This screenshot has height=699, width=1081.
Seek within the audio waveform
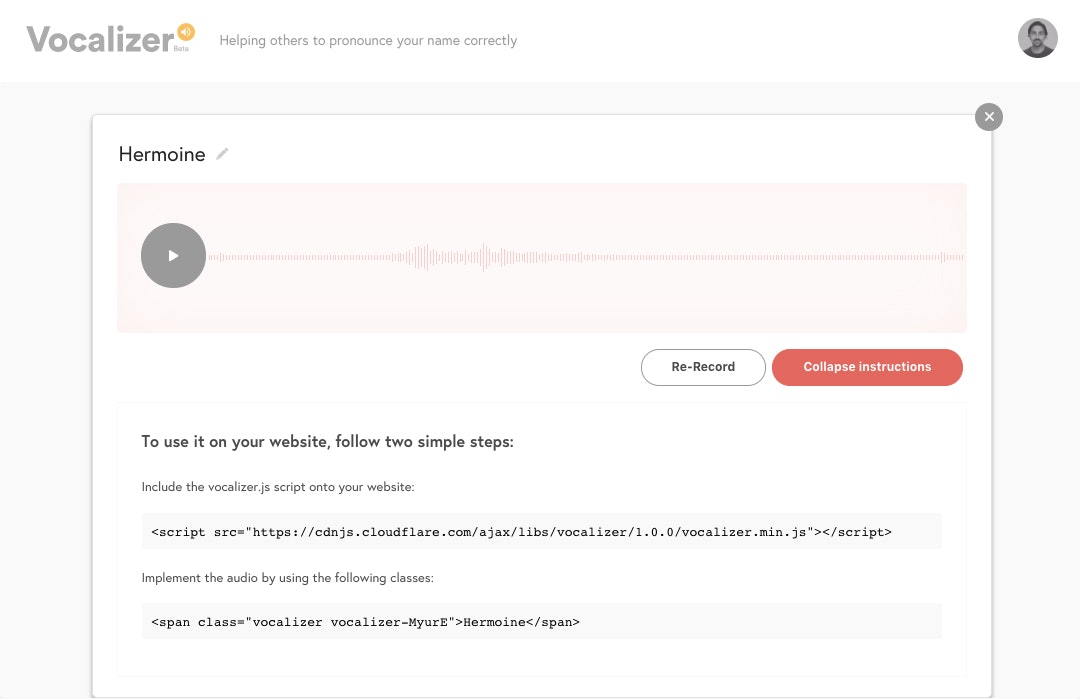(x=586, y=257)
